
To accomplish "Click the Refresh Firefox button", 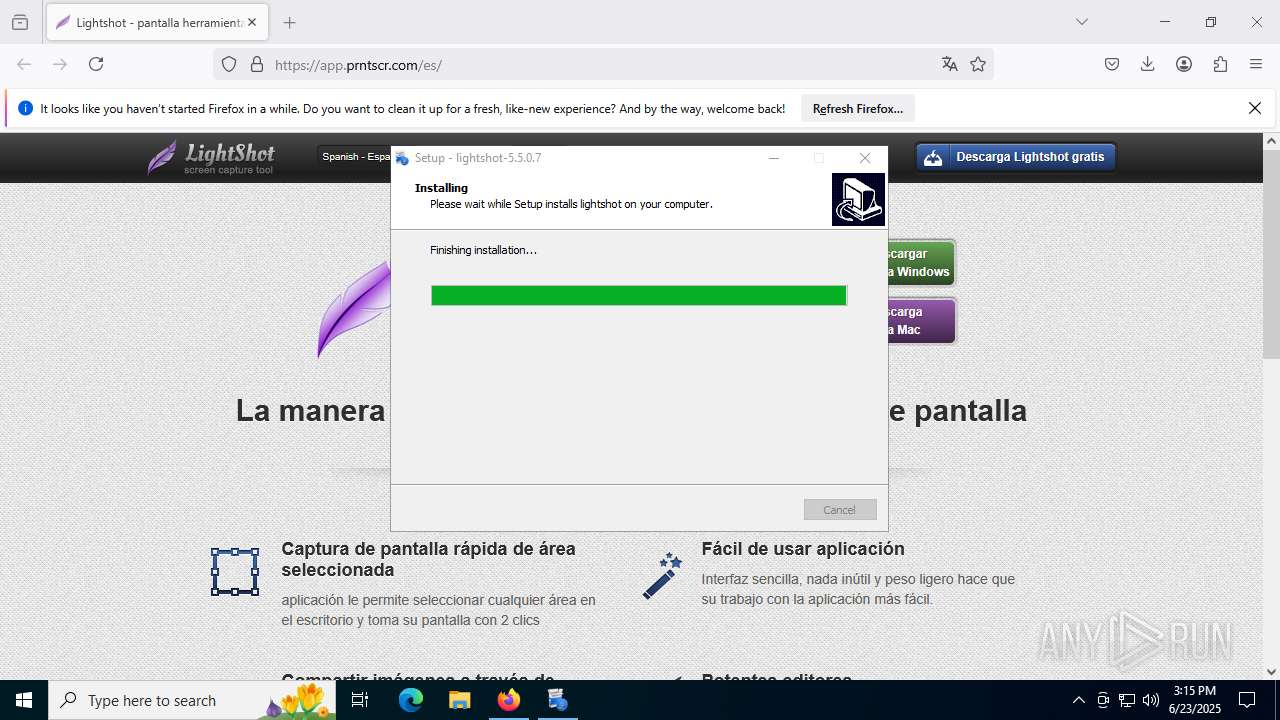I will click(x=858, y=108).
